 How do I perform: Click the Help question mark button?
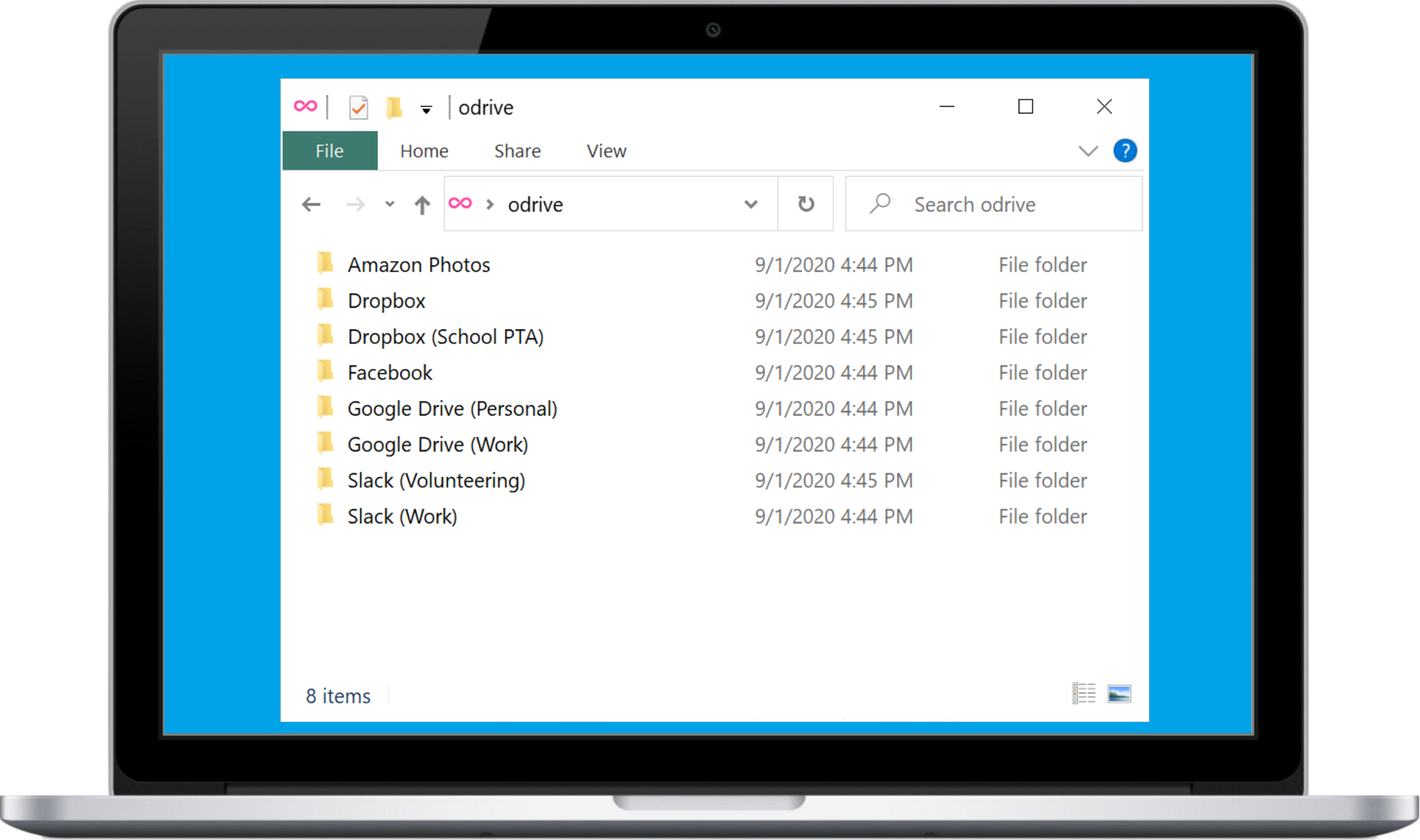coord(1125,151)
